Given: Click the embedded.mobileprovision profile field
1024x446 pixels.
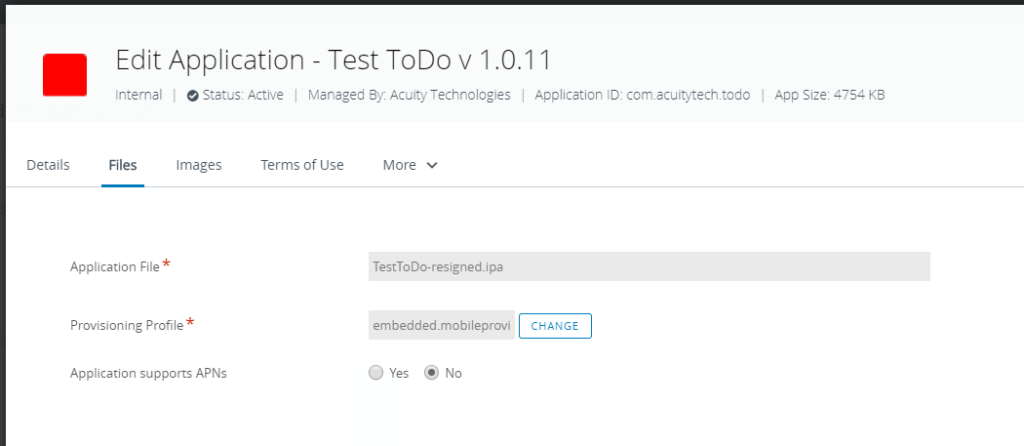Looking at the screenshot, I should tap(441, 326).
